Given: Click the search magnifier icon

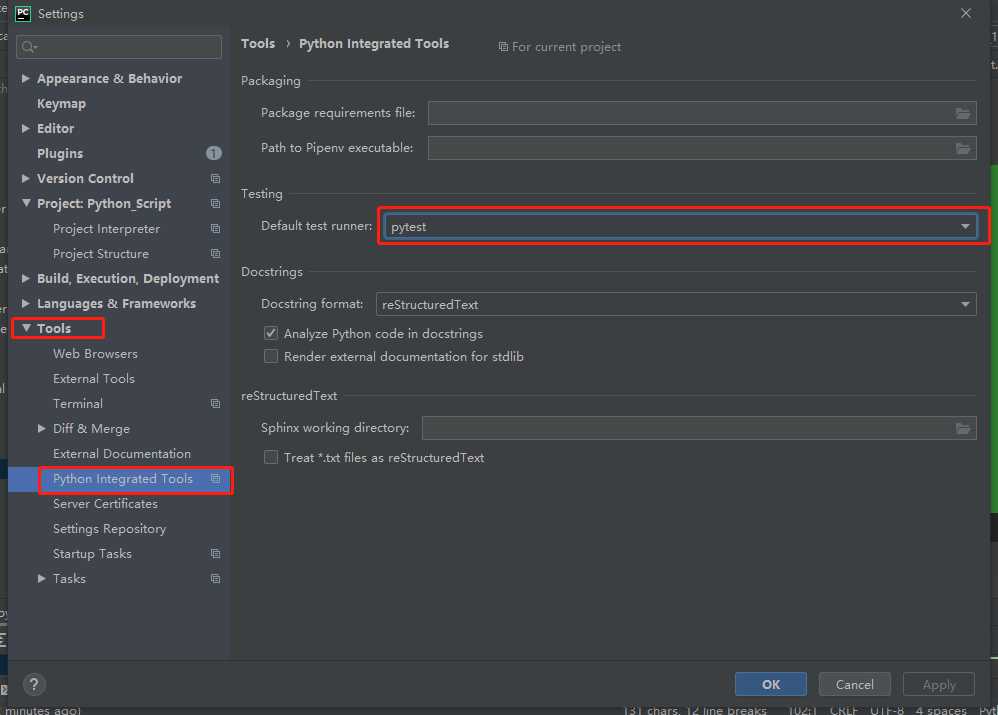Looking at the screenshot, I should click(x=29, y=46).
